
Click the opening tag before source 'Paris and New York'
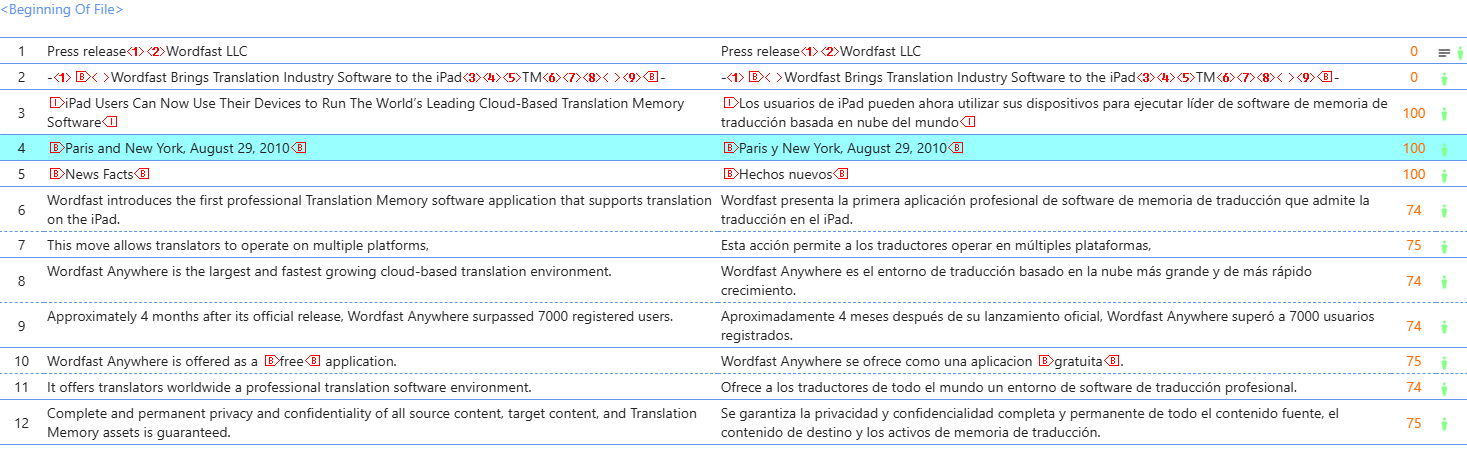(x=56, y=148)
